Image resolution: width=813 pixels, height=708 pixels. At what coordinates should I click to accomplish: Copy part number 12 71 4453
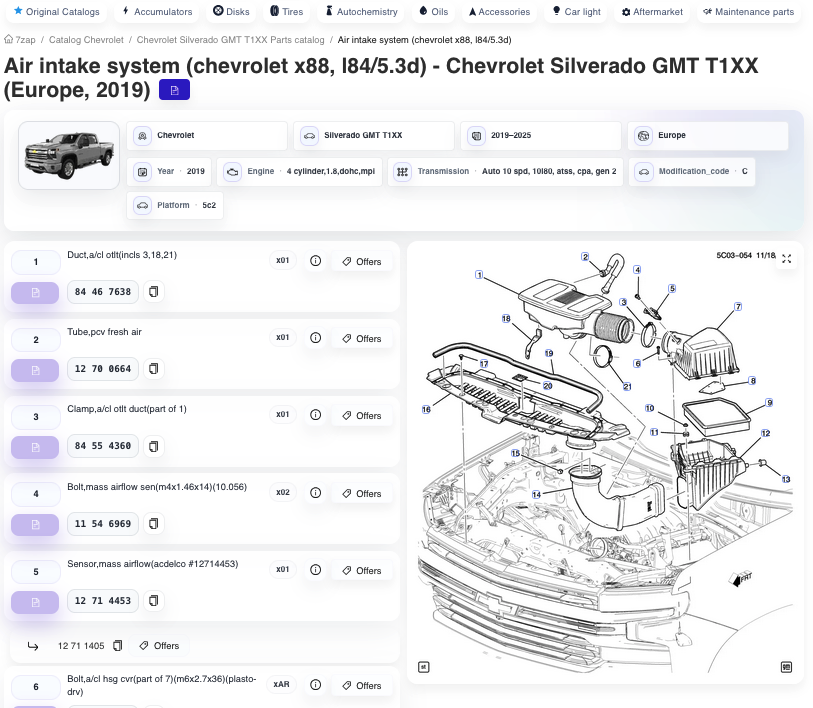tap(153, 601)
